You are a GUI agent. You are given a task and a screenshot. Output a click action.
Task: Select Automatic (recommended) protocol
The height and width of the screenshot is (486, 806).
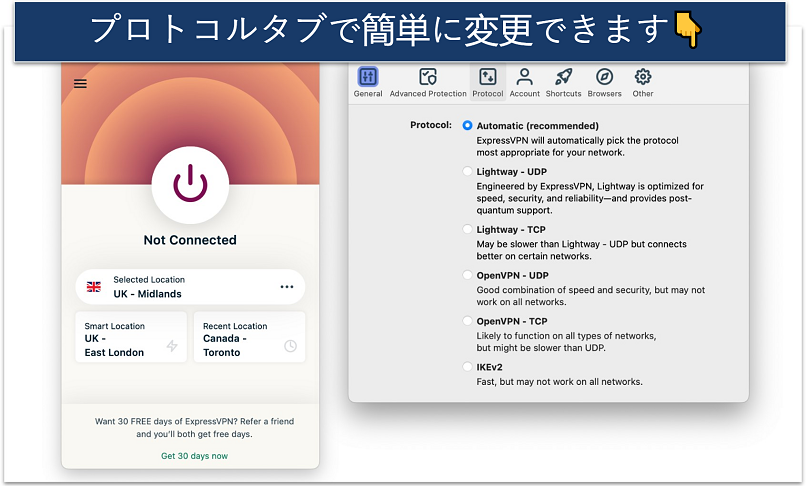467,126
